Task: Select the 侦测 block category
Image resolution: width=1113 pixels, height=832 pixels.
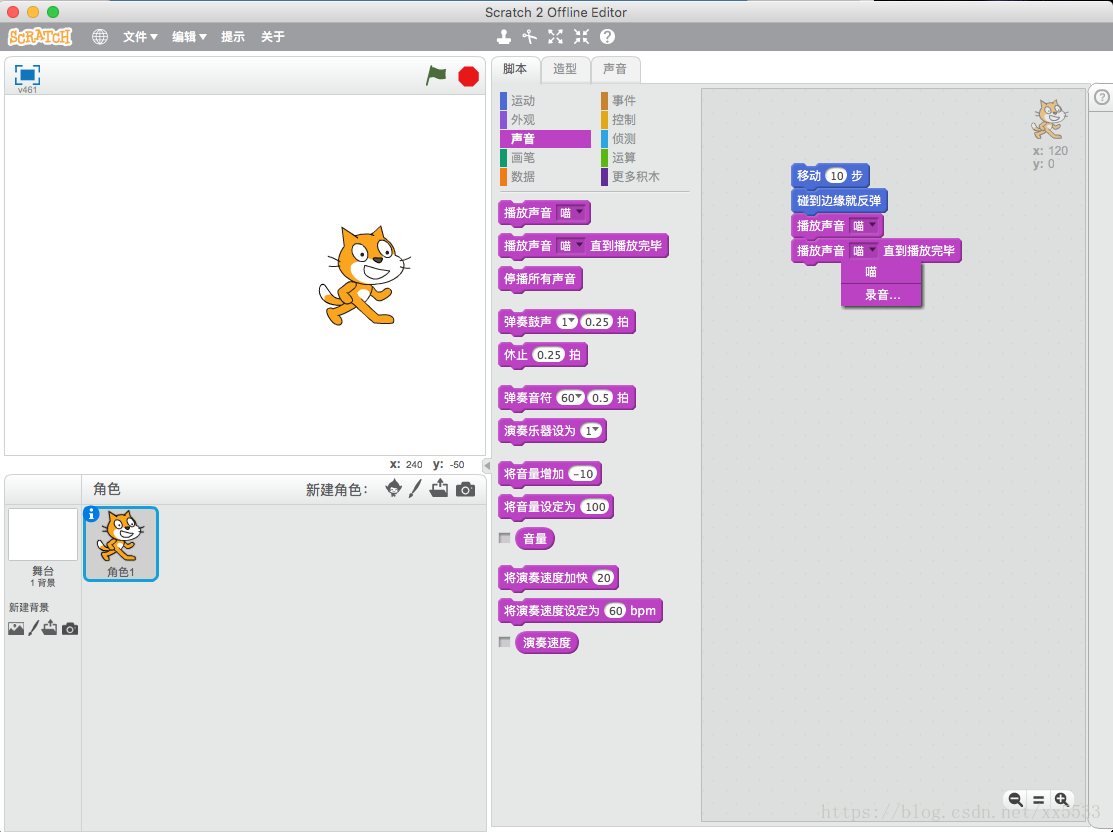Action: pos(645,139)
